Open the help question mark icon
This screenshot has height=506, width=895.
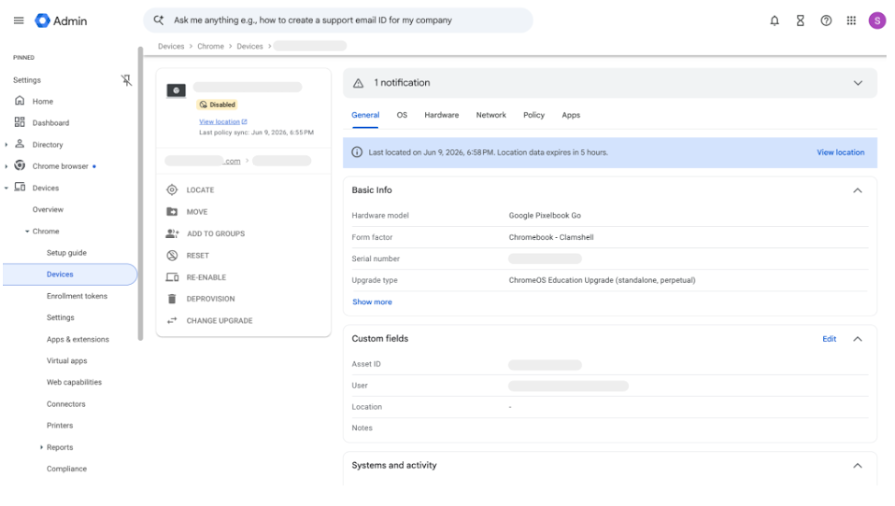pyautogui.click(x=826, y=21)
